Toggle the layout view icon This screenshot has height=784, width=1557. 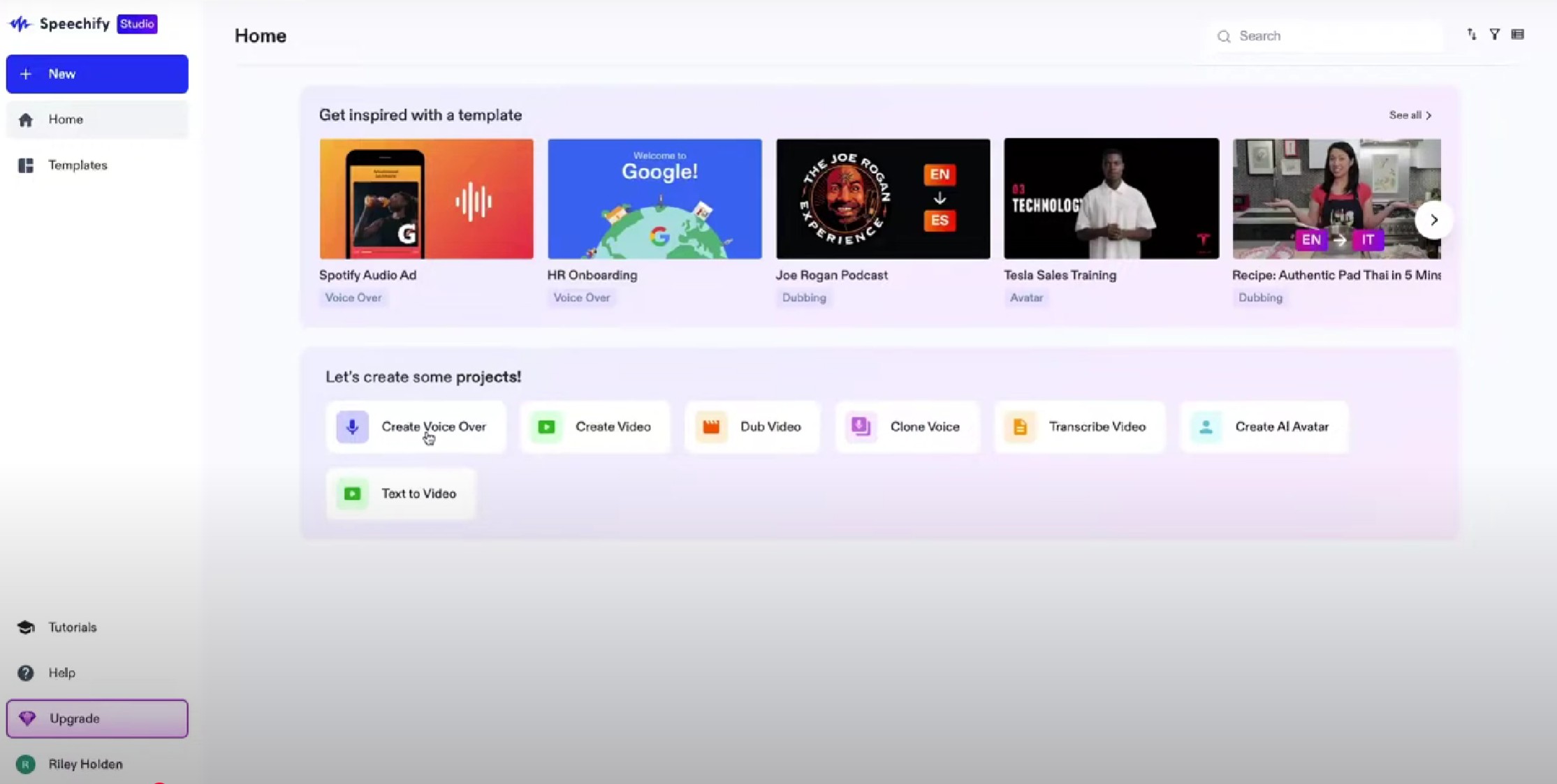(x=1518, y=35)
